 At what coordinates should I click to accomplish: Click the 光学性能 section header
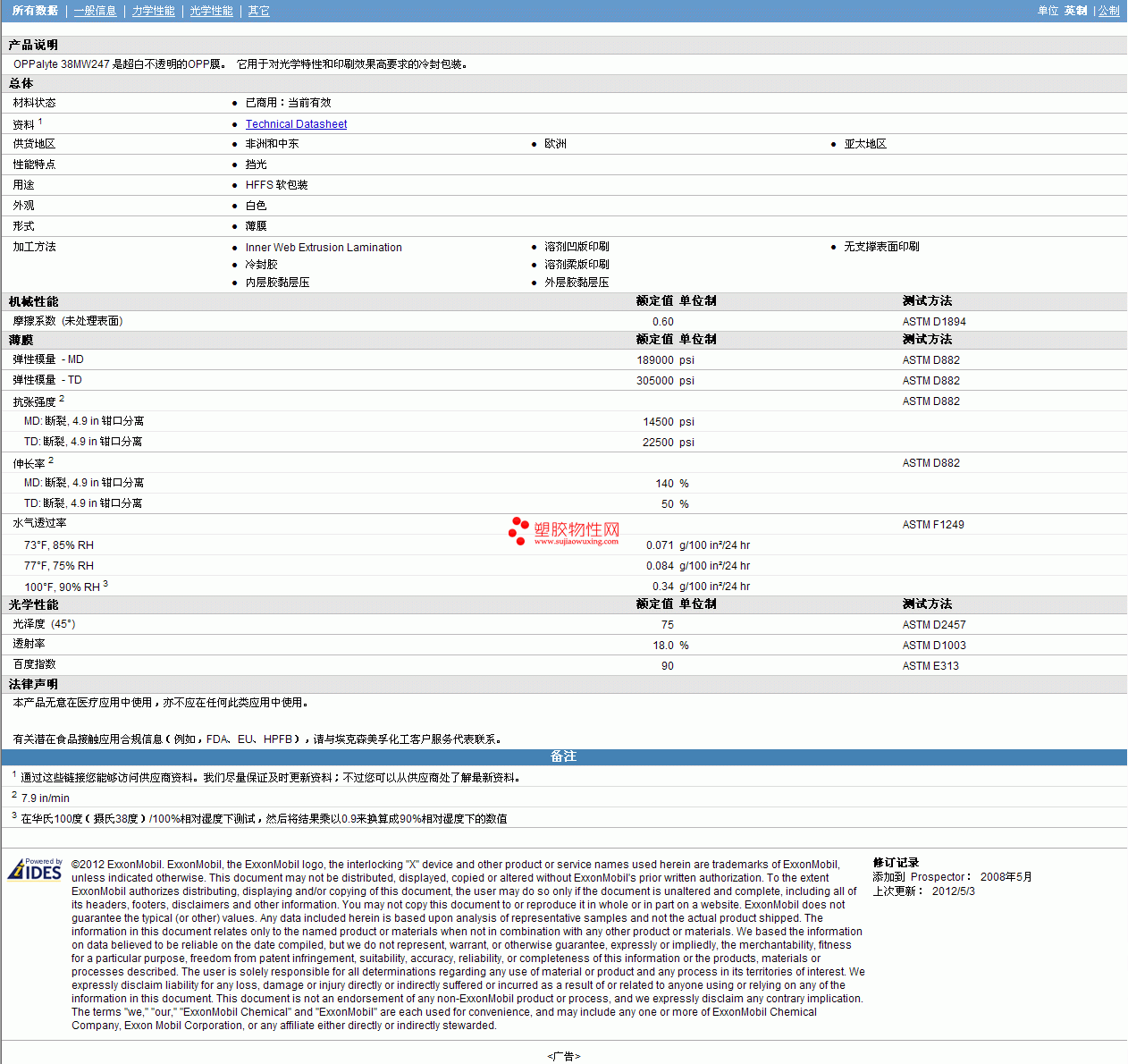(x=34, y=604)
